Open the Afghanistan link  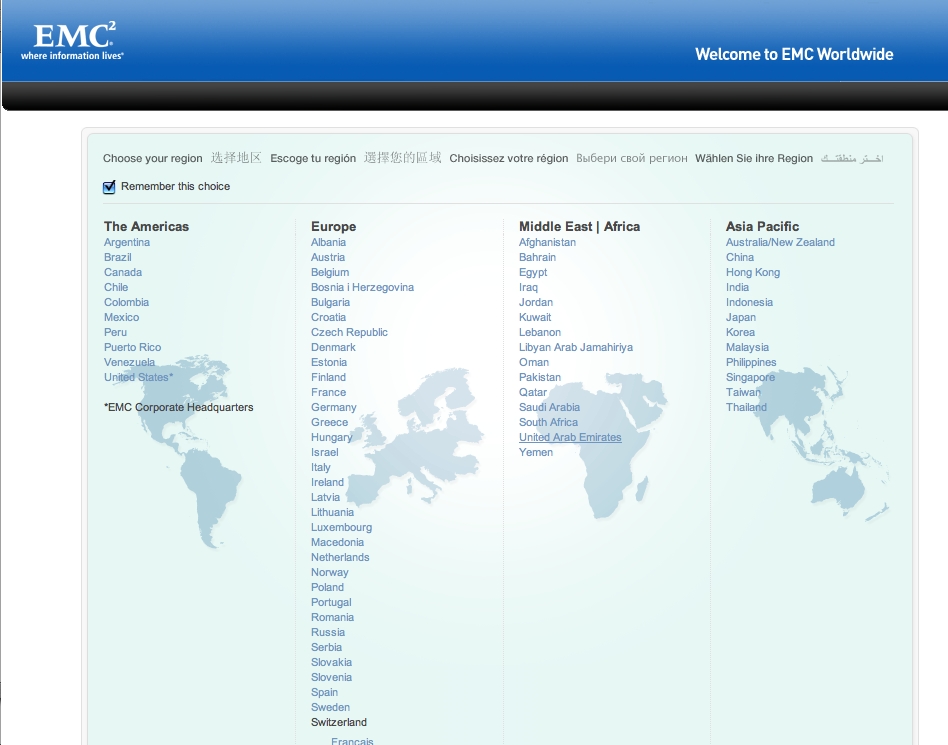[547, 242]
